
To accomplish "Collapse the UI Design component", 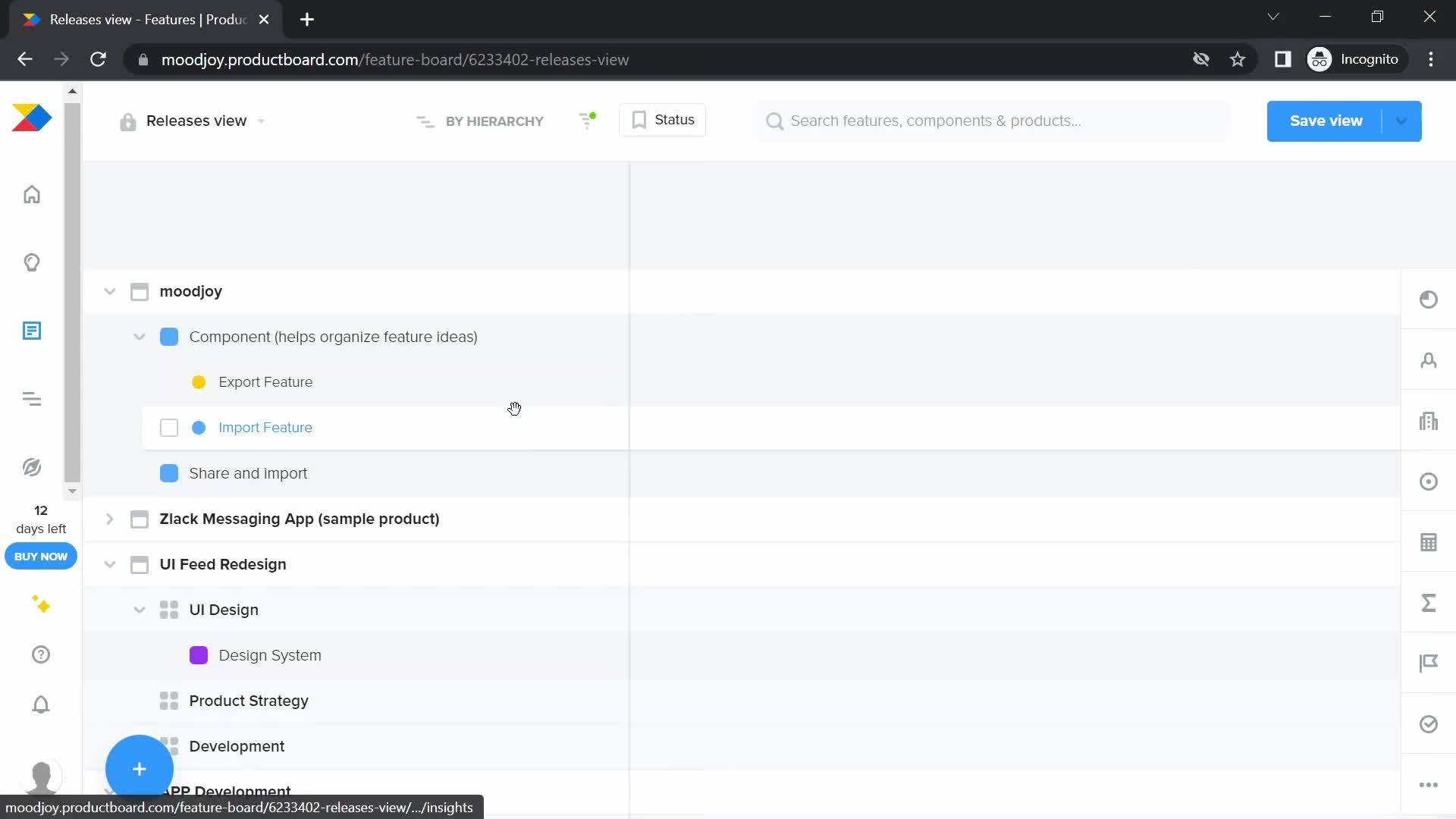I will (x=140, y=610).
